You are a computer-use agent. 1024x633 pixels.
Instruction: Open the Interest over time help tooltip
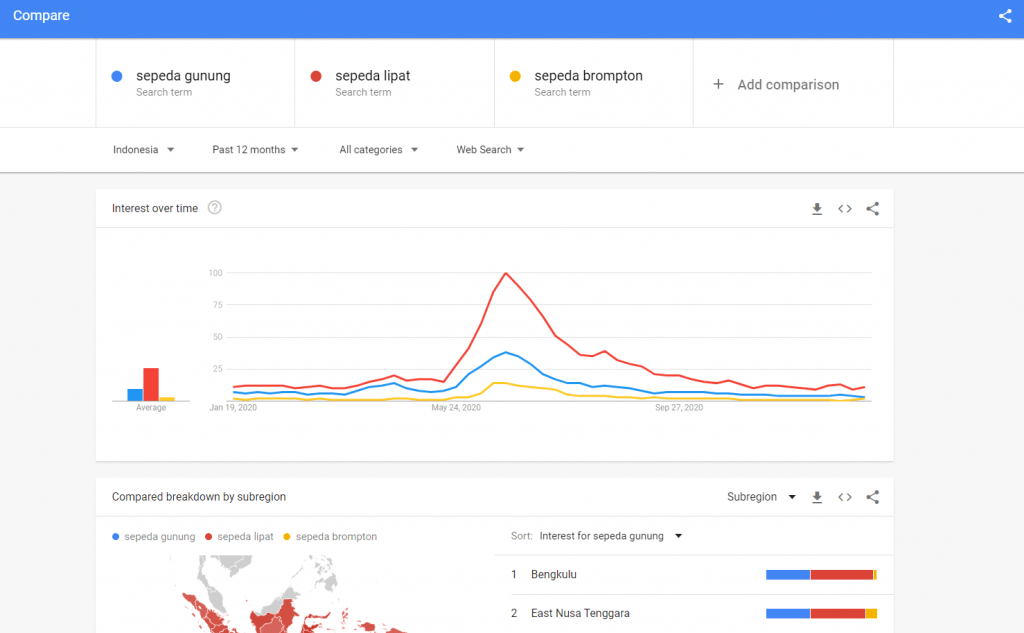point(214,208)
